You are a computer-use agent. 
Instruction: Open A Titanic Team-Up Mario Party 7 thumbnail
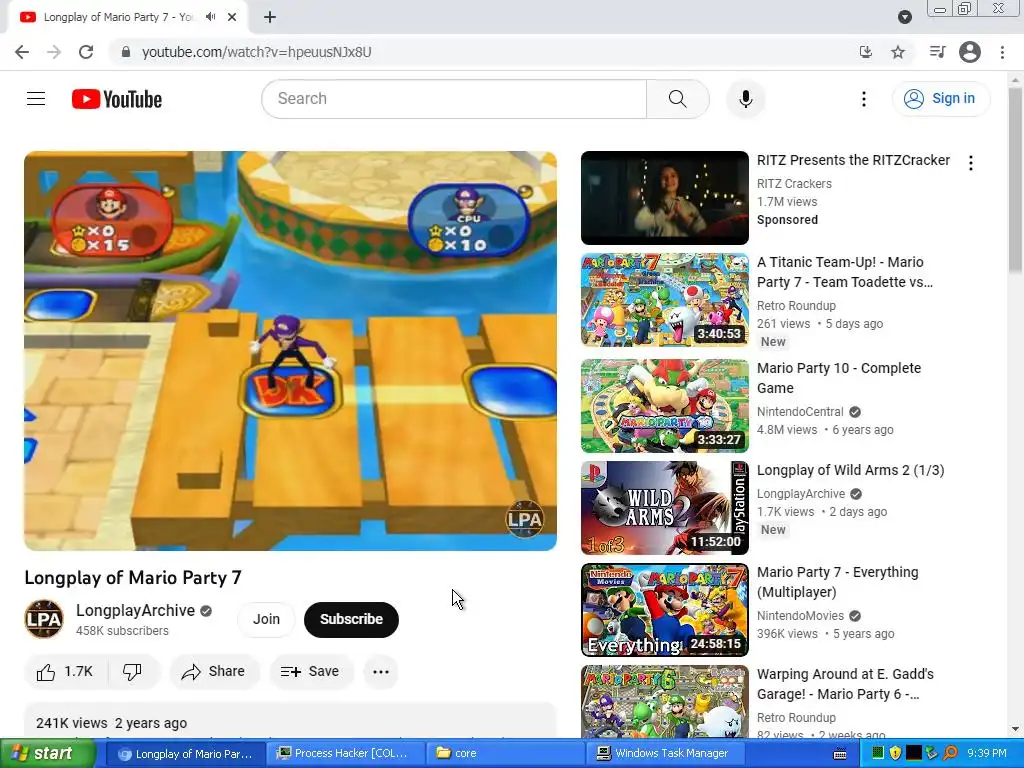665,300
